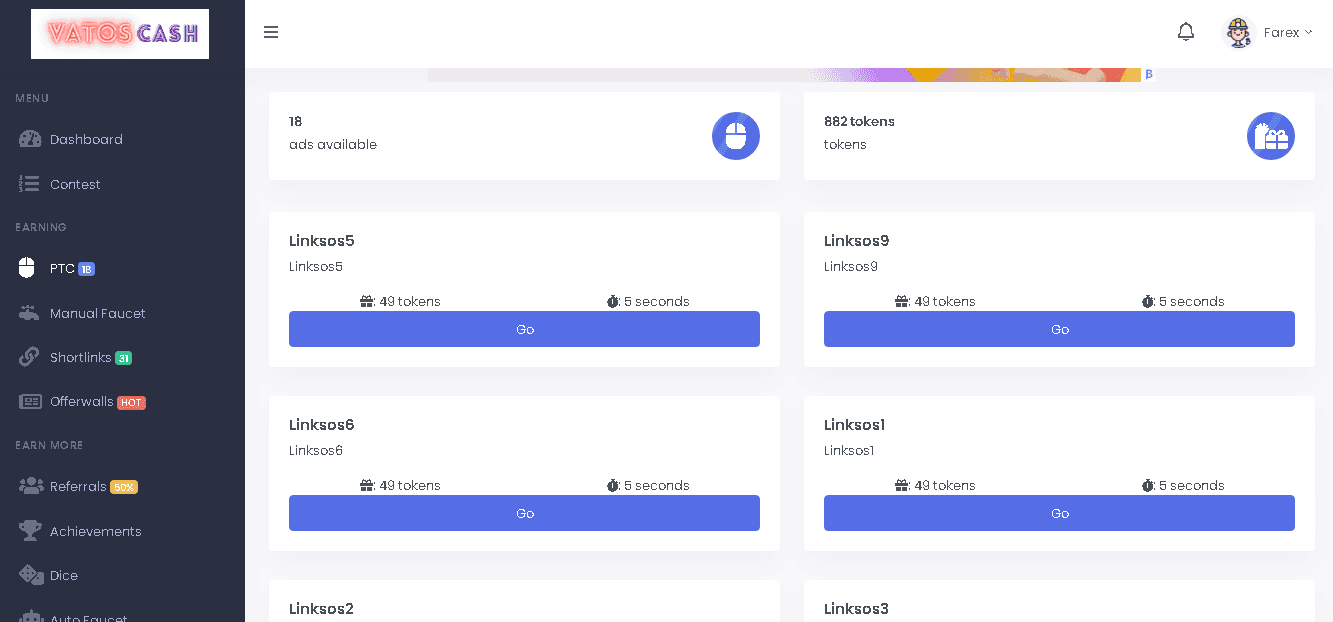The width and height of the screenshot is (1333, 622).
Task: Open the Shortlinks menu item
Action: coord(80,357)
